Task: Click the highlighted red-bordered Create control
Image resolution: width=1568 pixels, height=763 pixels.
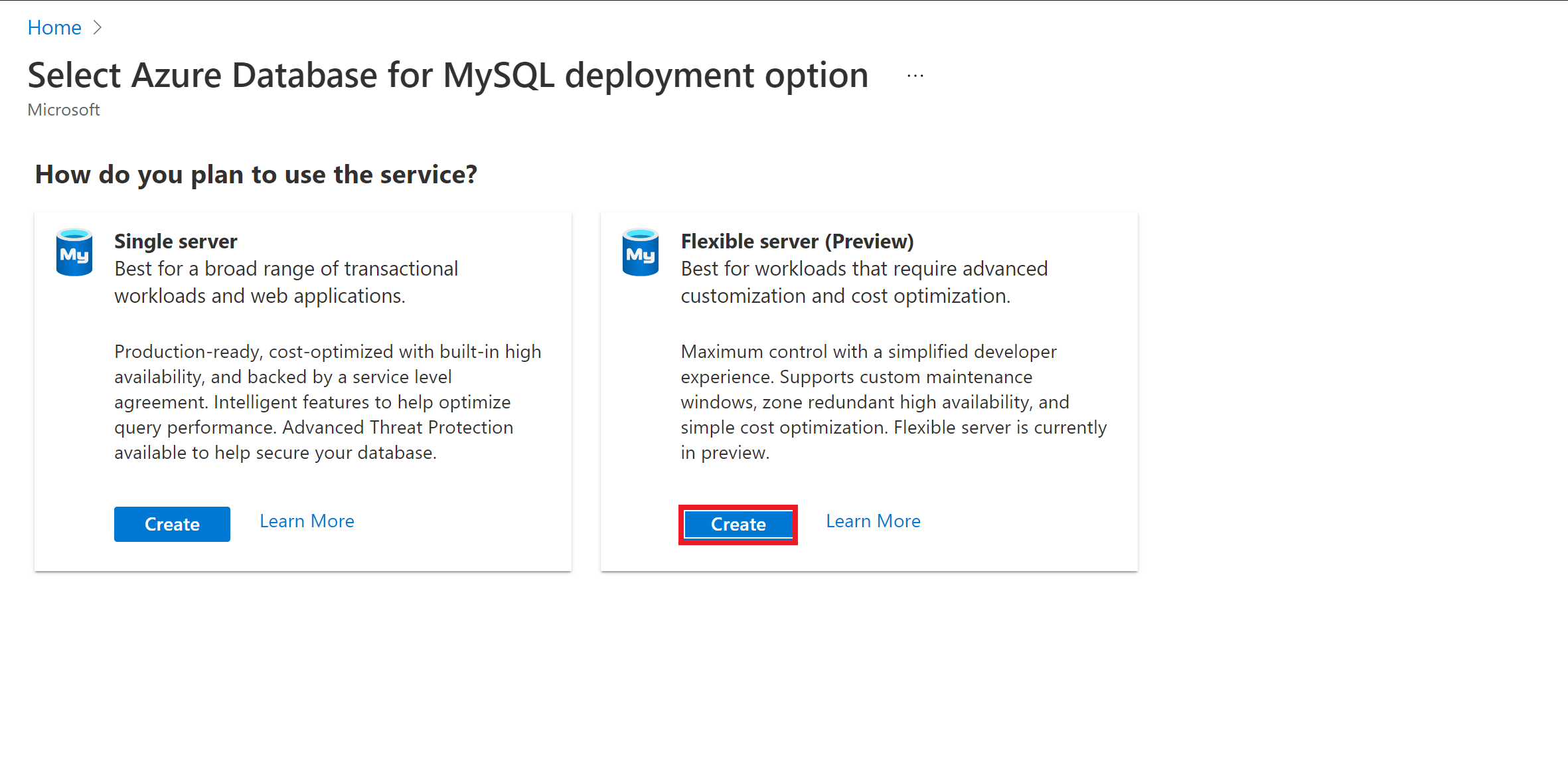Action: pyautogui.click(x=738, y=524)
